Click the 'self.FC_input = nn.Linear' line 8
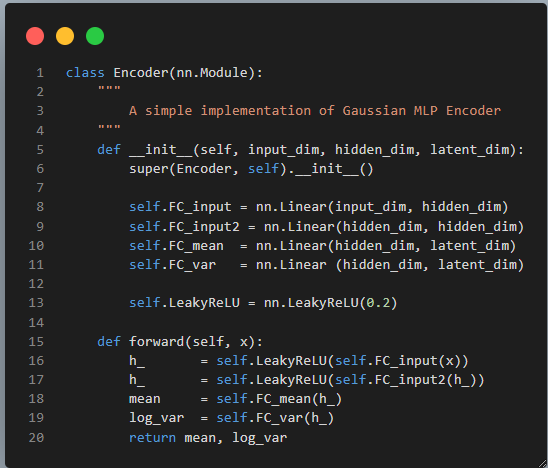The image size is (548, 468). 318,207
